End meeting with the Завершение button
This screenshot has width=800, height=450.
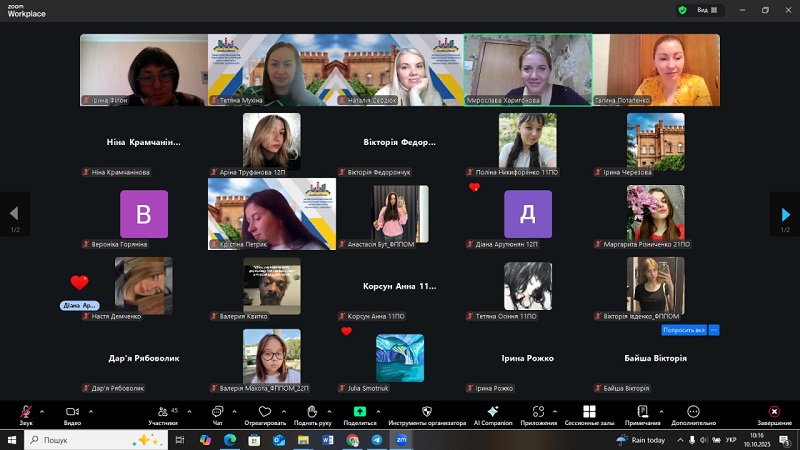pos(773,413)
